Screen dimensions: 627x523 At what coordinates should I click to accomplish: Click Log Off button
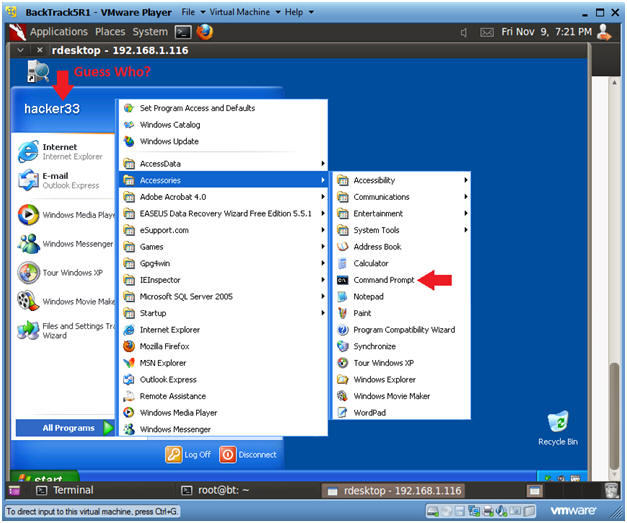(188, 455)
